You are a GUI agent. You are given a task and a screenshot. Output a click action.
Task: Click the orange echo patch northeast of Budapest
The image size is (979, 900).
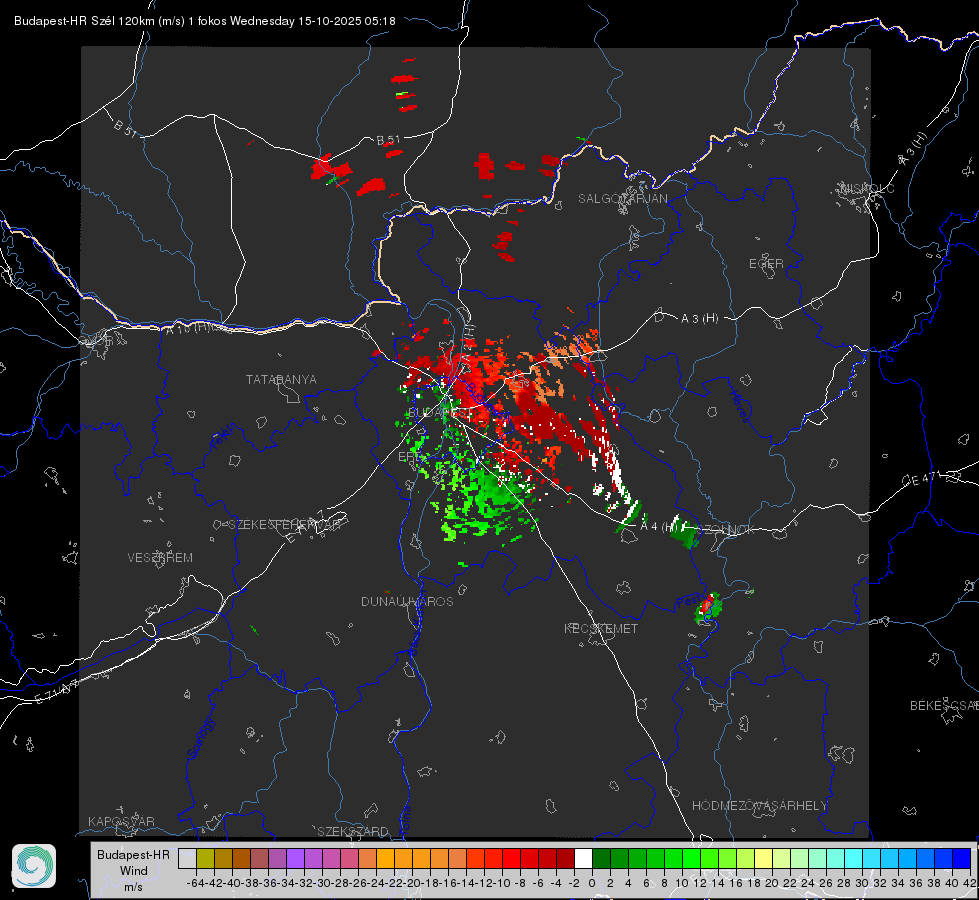pos(571,347)
